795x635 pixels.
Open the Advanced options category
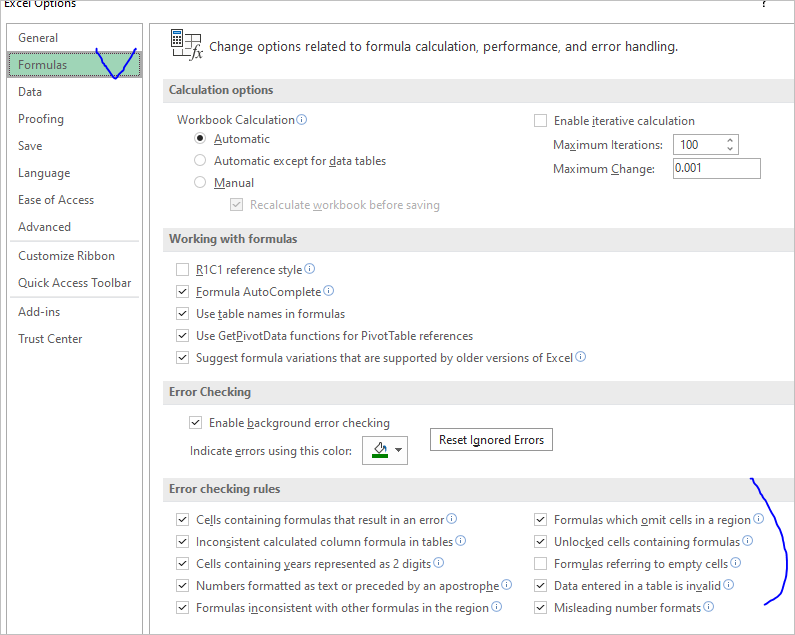tap(45, 227)
